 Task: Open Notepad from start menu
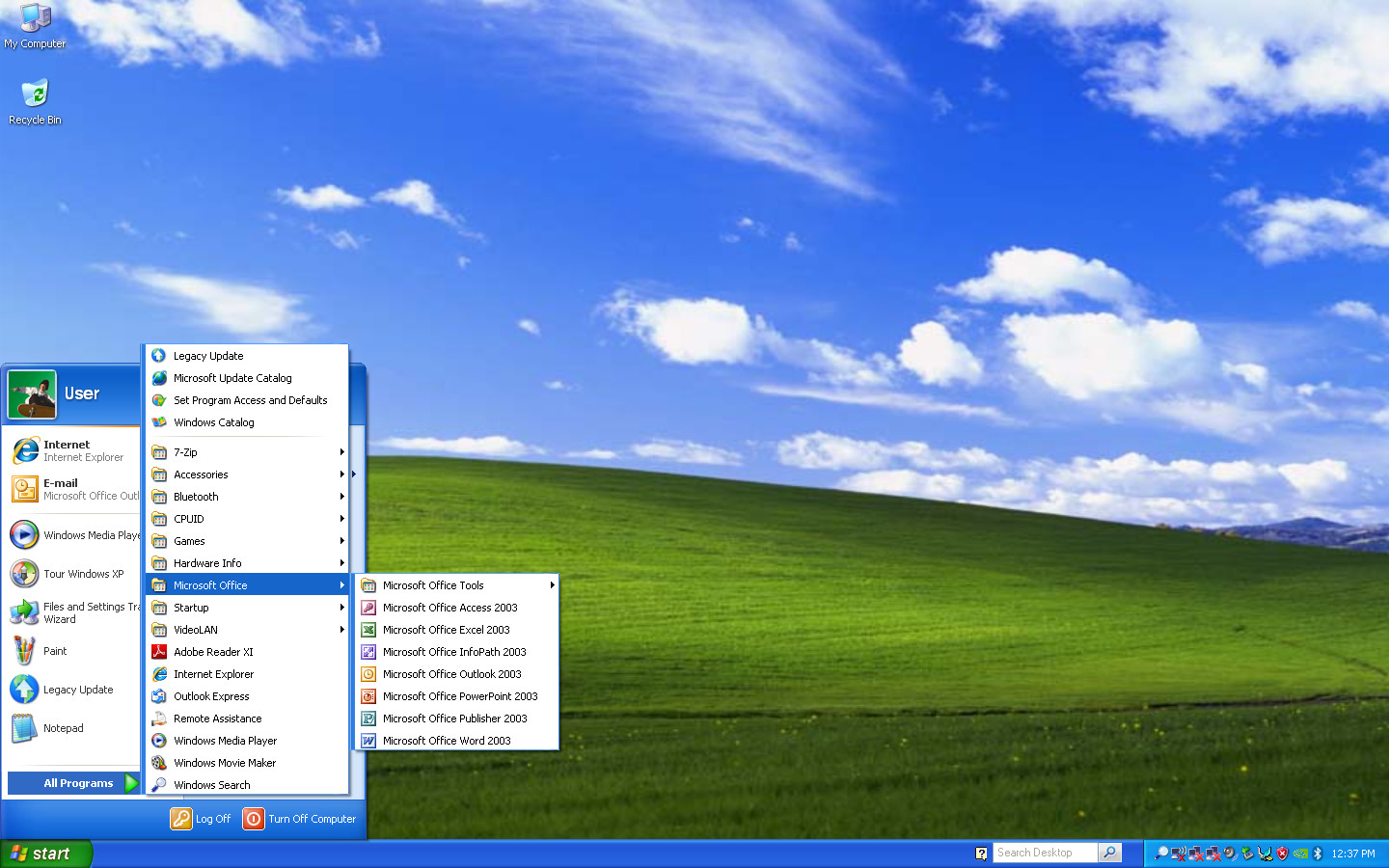point(73,728)
